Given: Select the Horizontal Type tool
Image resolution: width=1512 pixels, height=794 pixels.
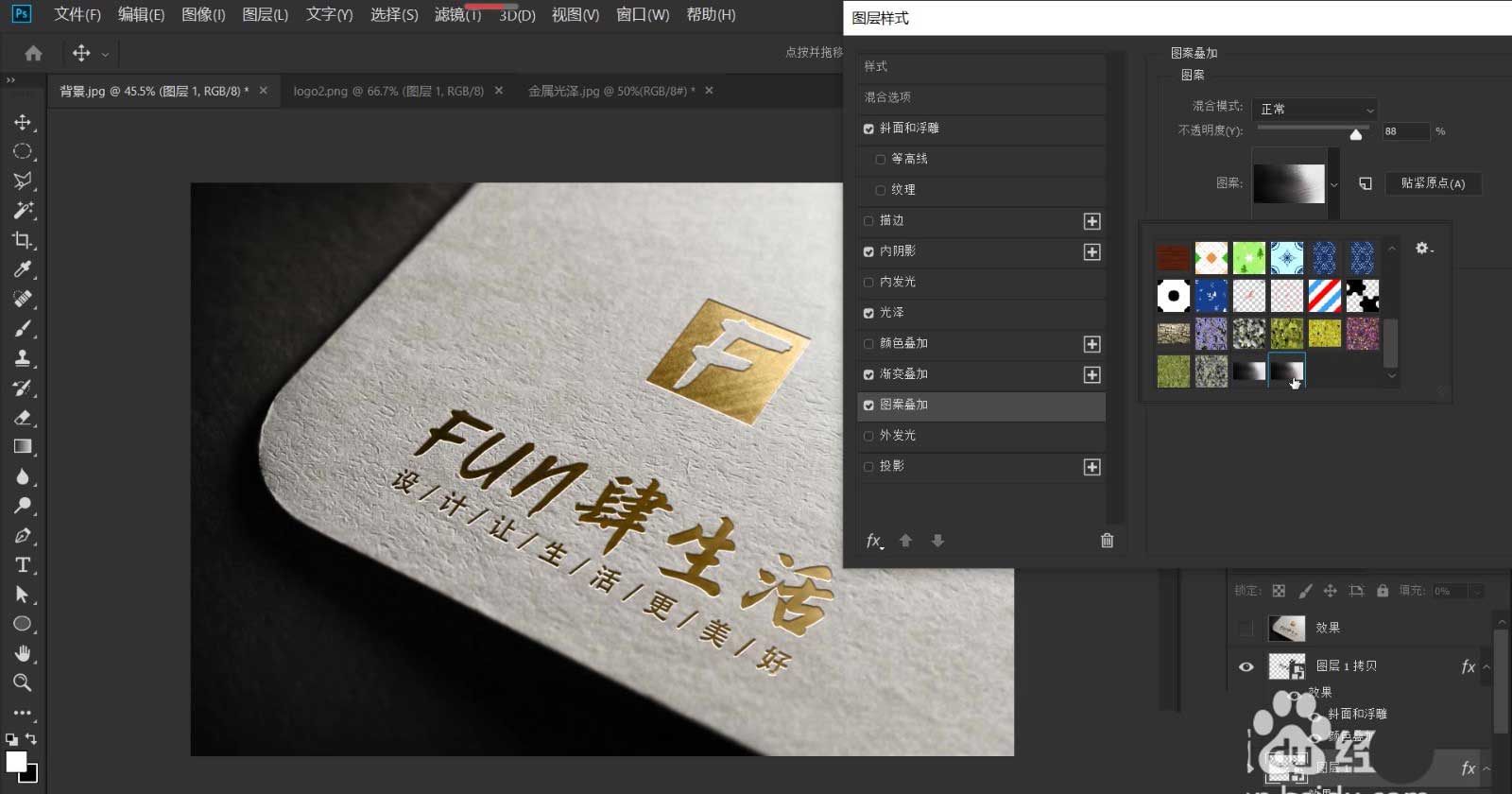Looking at the screenshot, I should click(x=23, y=564).
